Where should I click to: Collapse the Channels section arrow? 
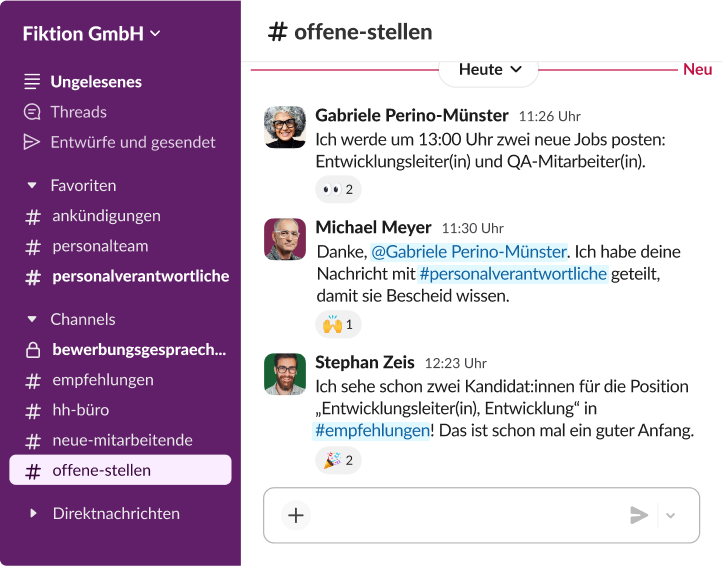pos(32,319)
